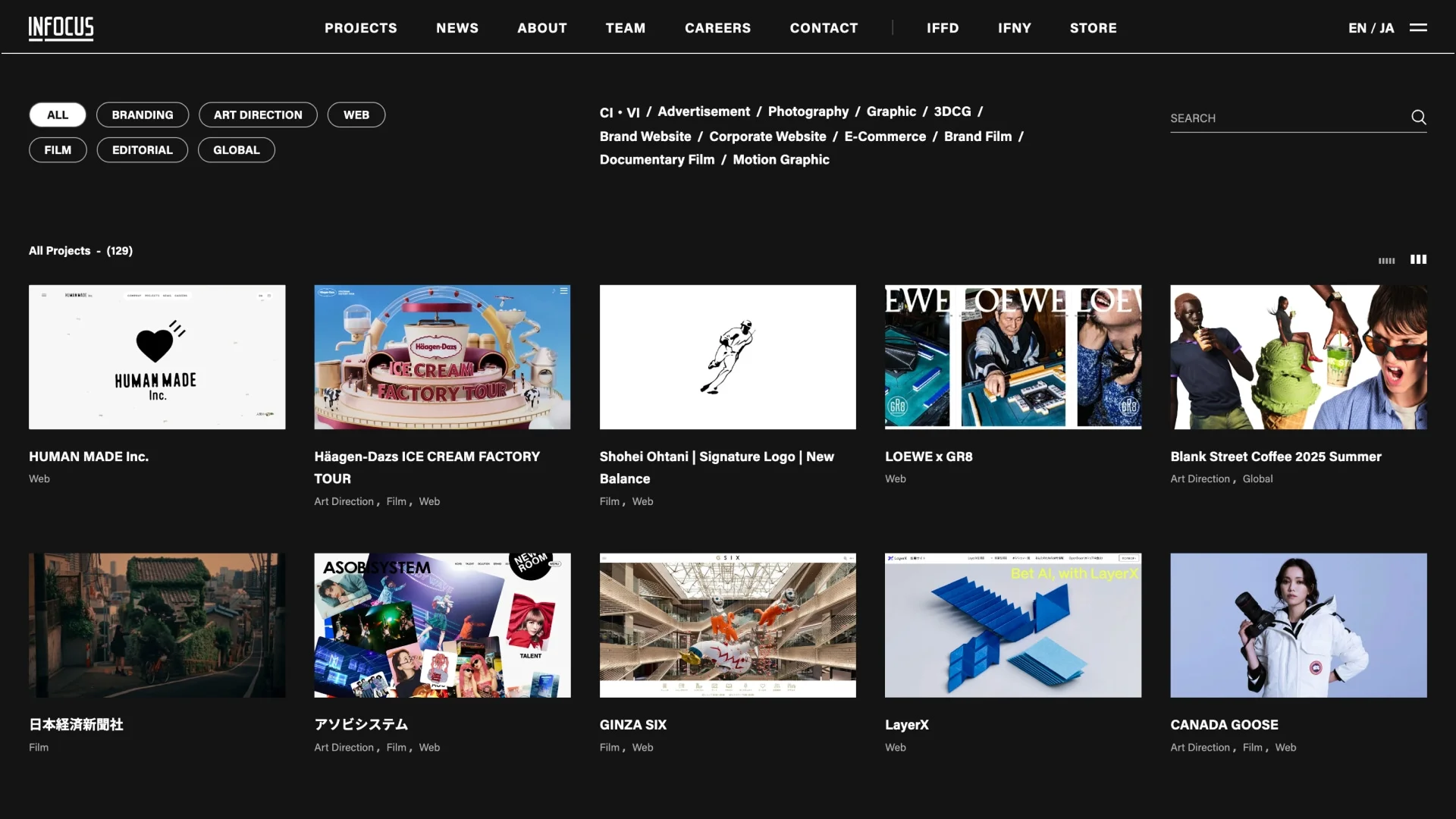Select the FILM filter pill
Screen dimensions: 1456x819
coord(58,150)
